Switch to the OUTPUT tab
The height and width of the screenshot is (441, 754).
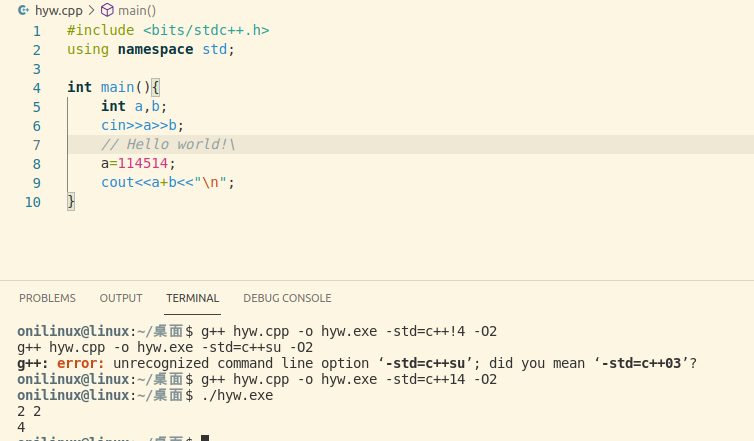pos(121,298)
